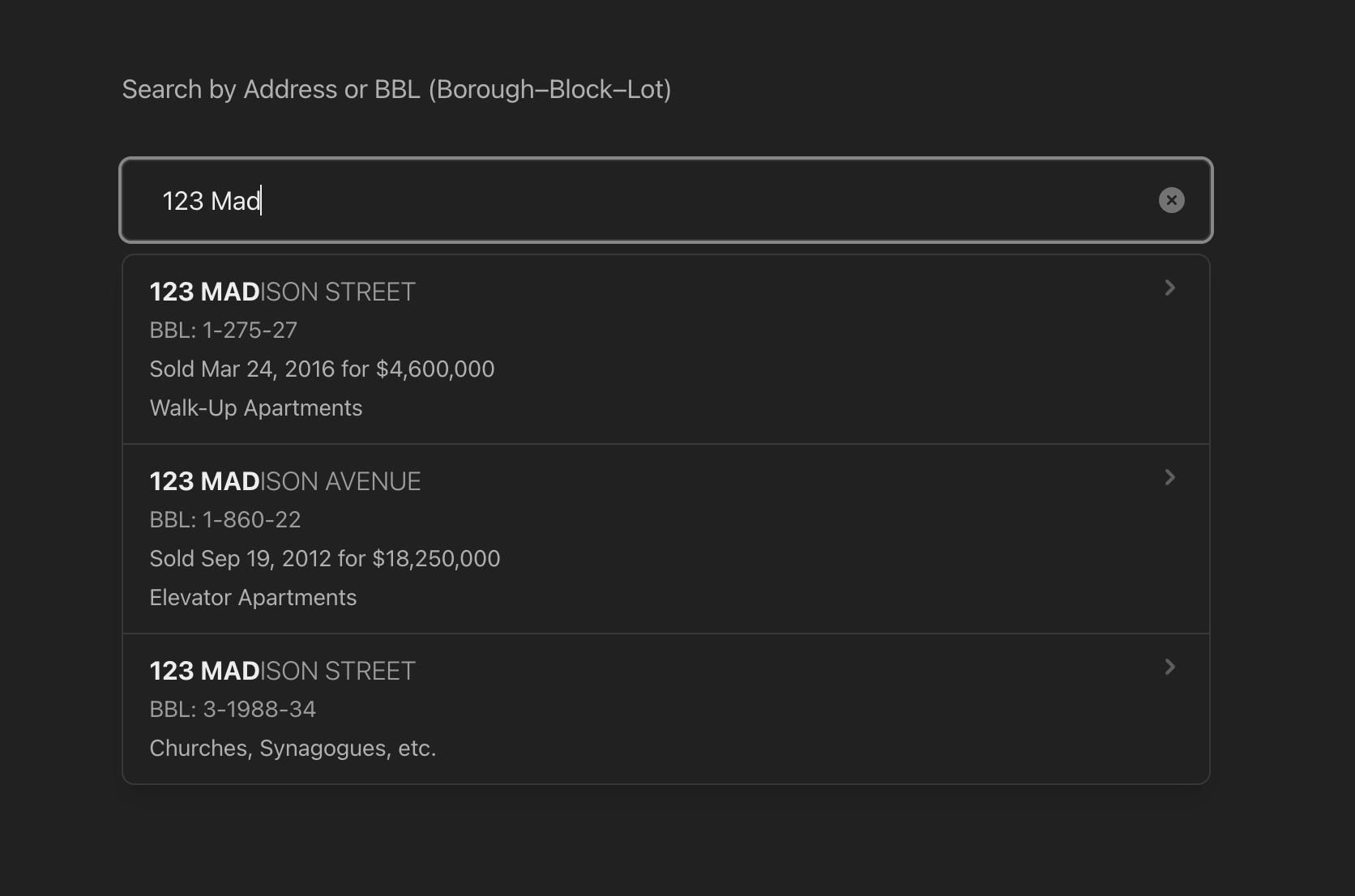Viewport: 1355px width, 896px height.
Task: Click the $4,600,000 sale price
Action: click(435, 369)
